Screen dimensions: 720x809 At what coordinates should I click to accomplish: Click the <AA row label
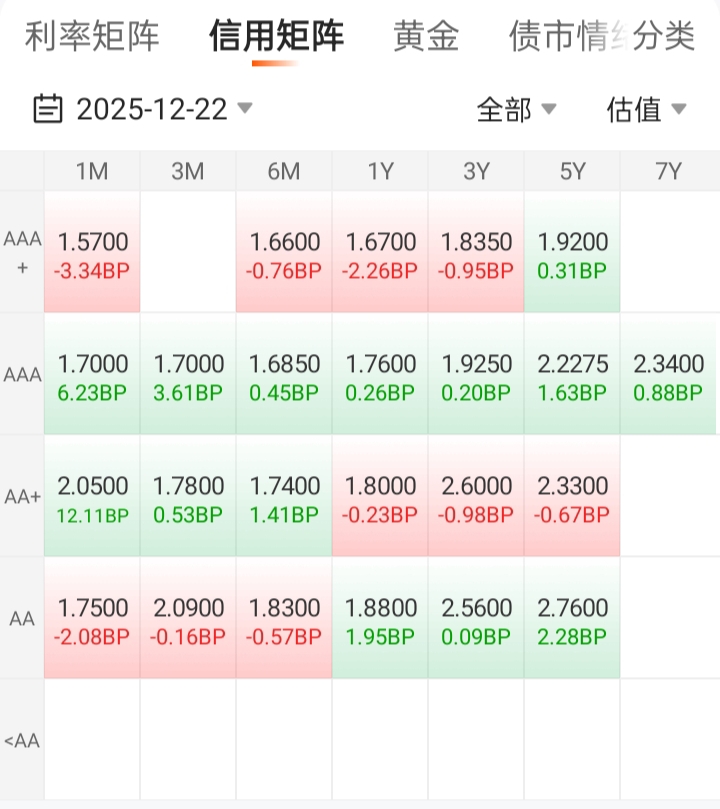[22, 741]
